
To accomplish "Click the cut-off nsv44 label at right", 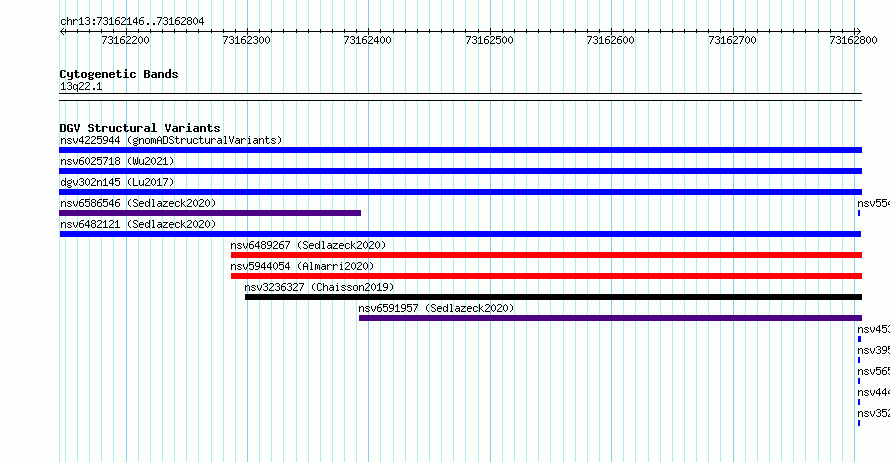I will [x=874, y=392].
